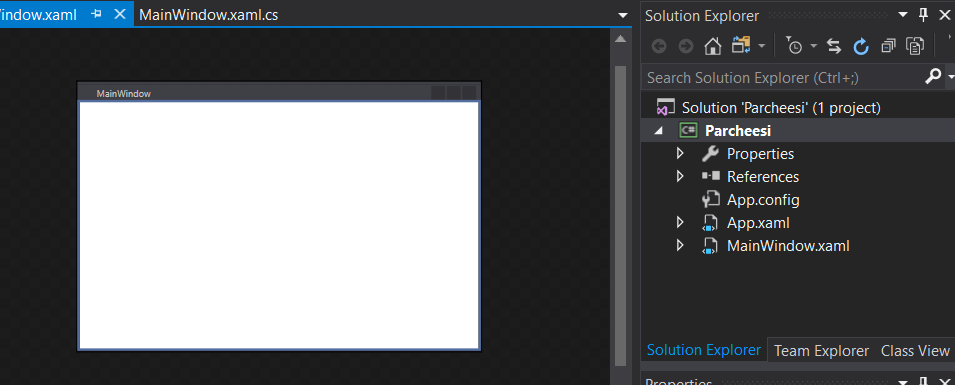Open the document tabs overflow dropdown
Image resolution: width=955 pixels, height=385 pixels.
(x=622, y=15)
